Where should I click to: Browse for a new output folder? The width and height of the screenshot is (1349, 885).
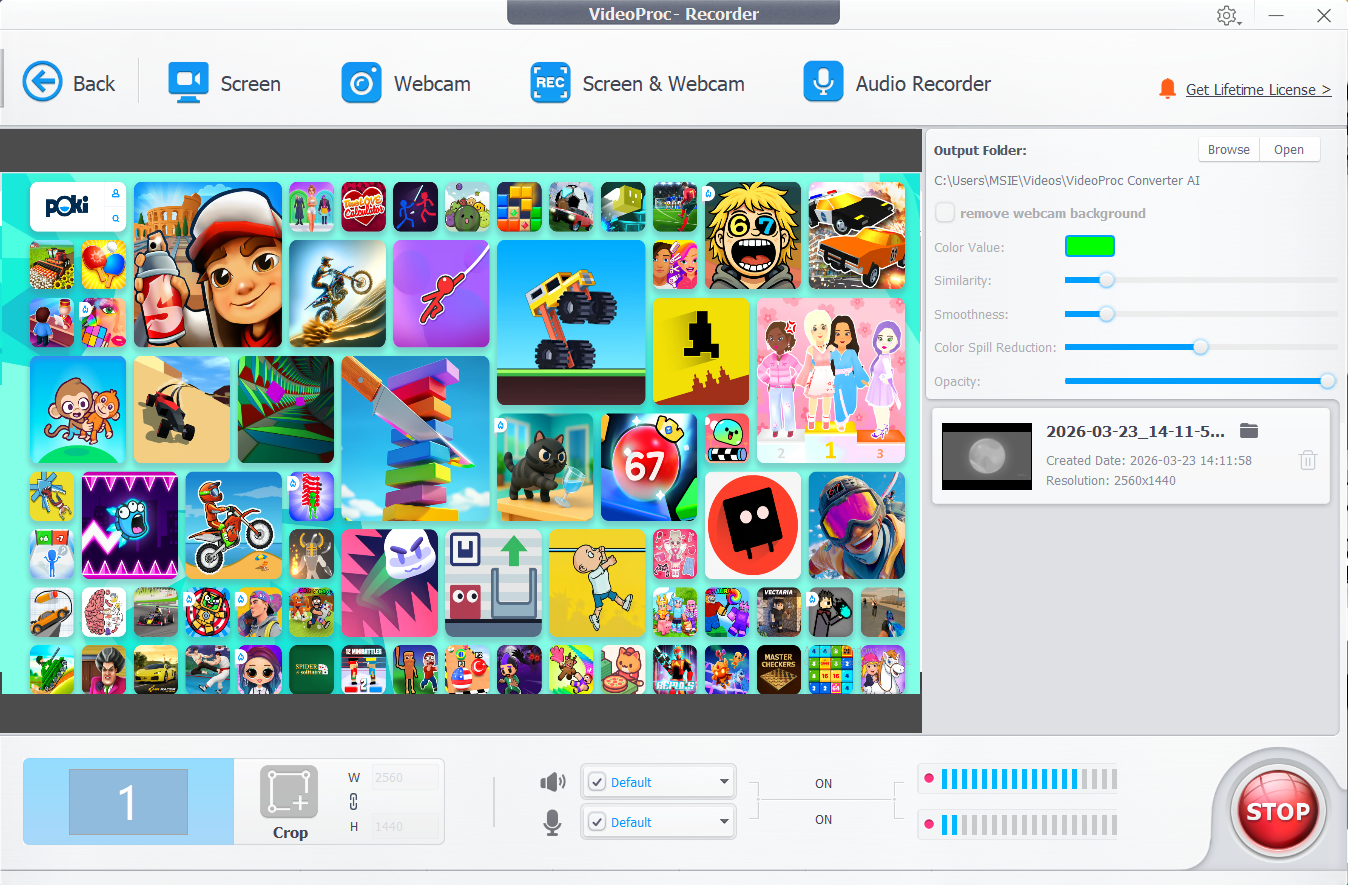pyautogui.click(x=1229, y=150)
